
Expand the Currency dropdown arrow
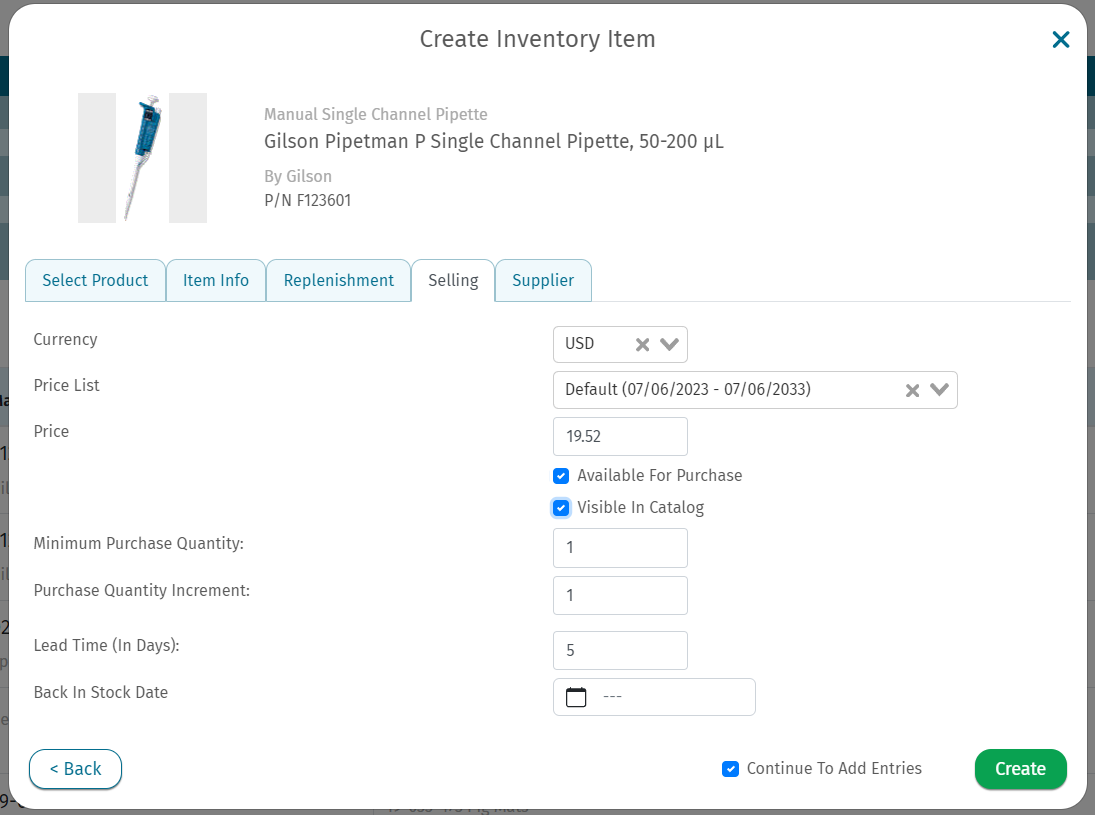click(669, 344)
